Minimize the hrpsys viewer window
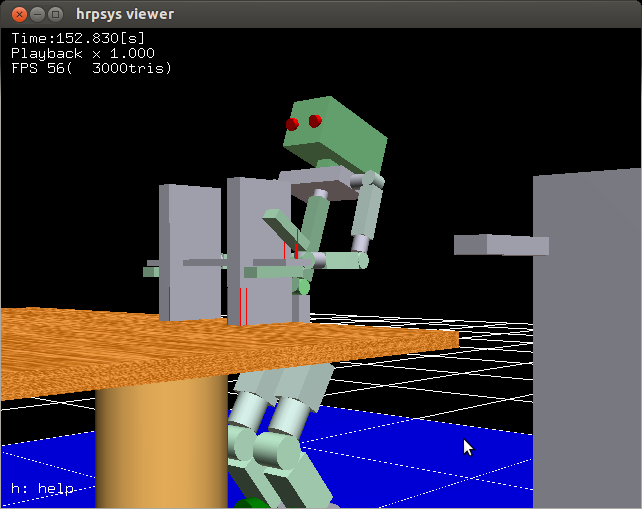642x509 pixels. (x=35, y=14)
